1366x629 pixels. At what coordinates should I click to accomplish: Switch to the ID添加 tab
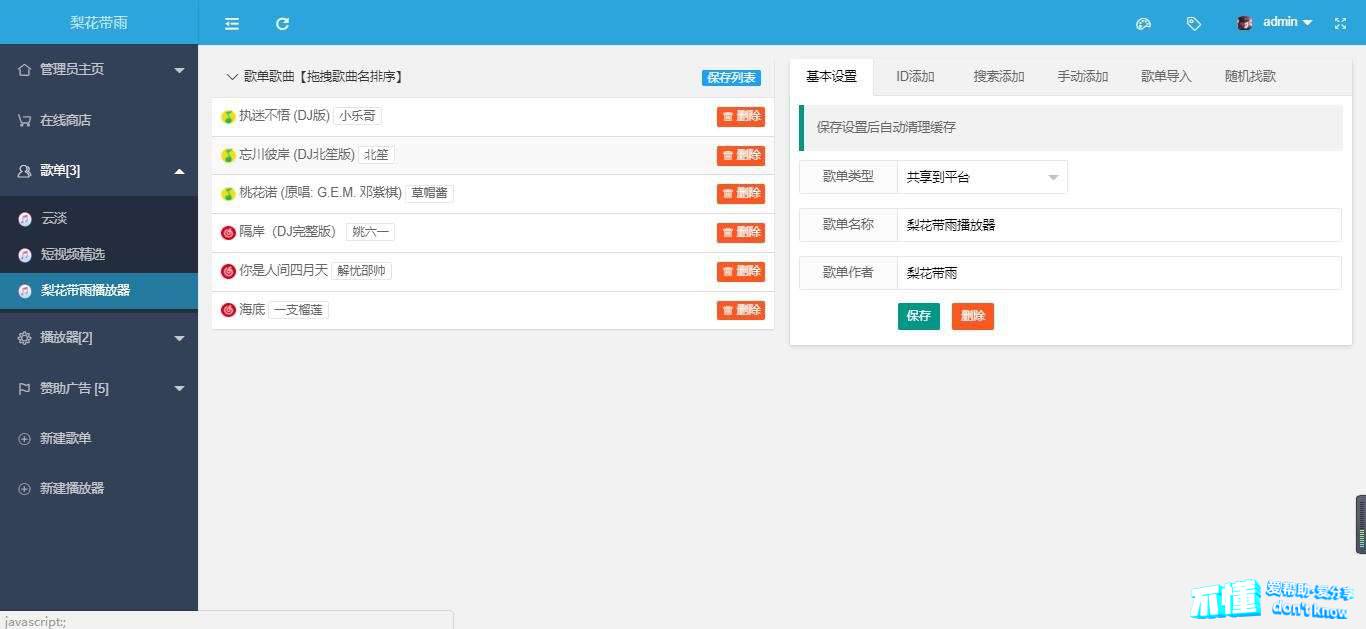point(915,76)
